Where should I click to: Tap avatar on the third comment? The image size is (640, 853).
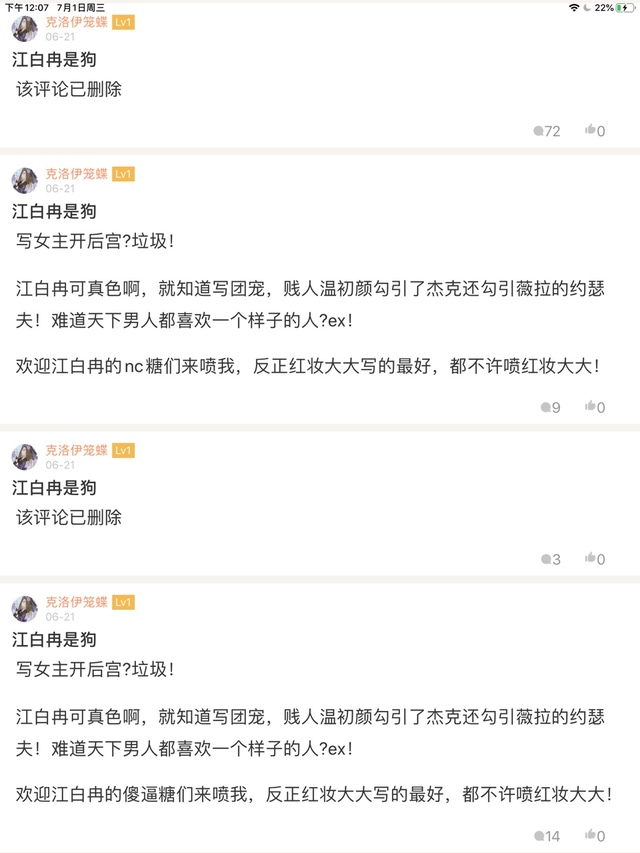click(25, 457)
